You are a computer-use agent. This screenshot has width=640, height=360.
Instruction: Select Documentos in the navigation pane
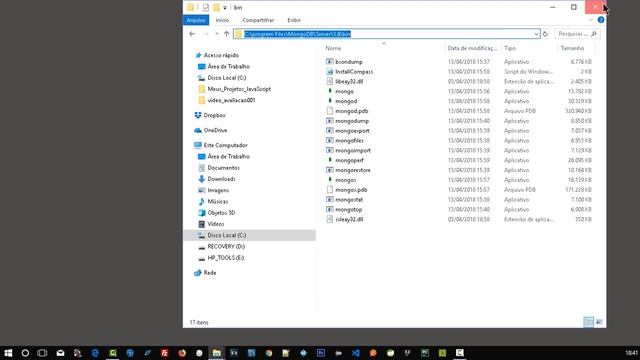point(224,168)
